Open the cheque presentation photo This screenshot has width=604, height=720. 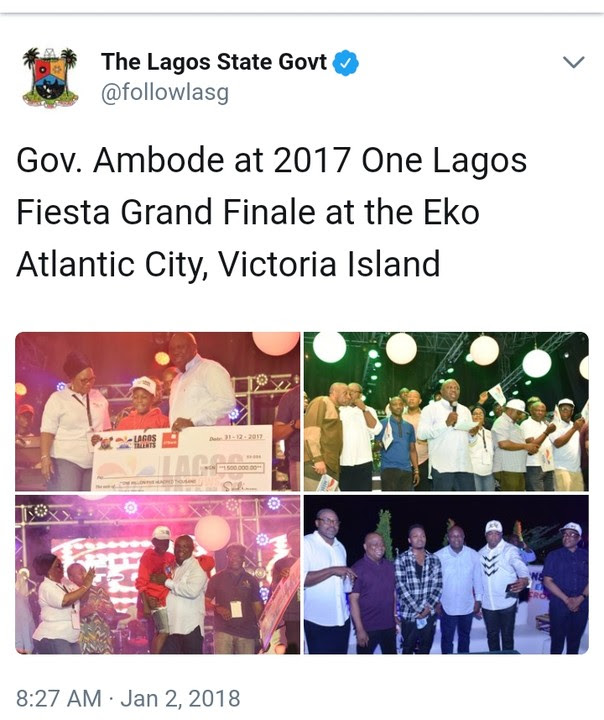(158, 411)
